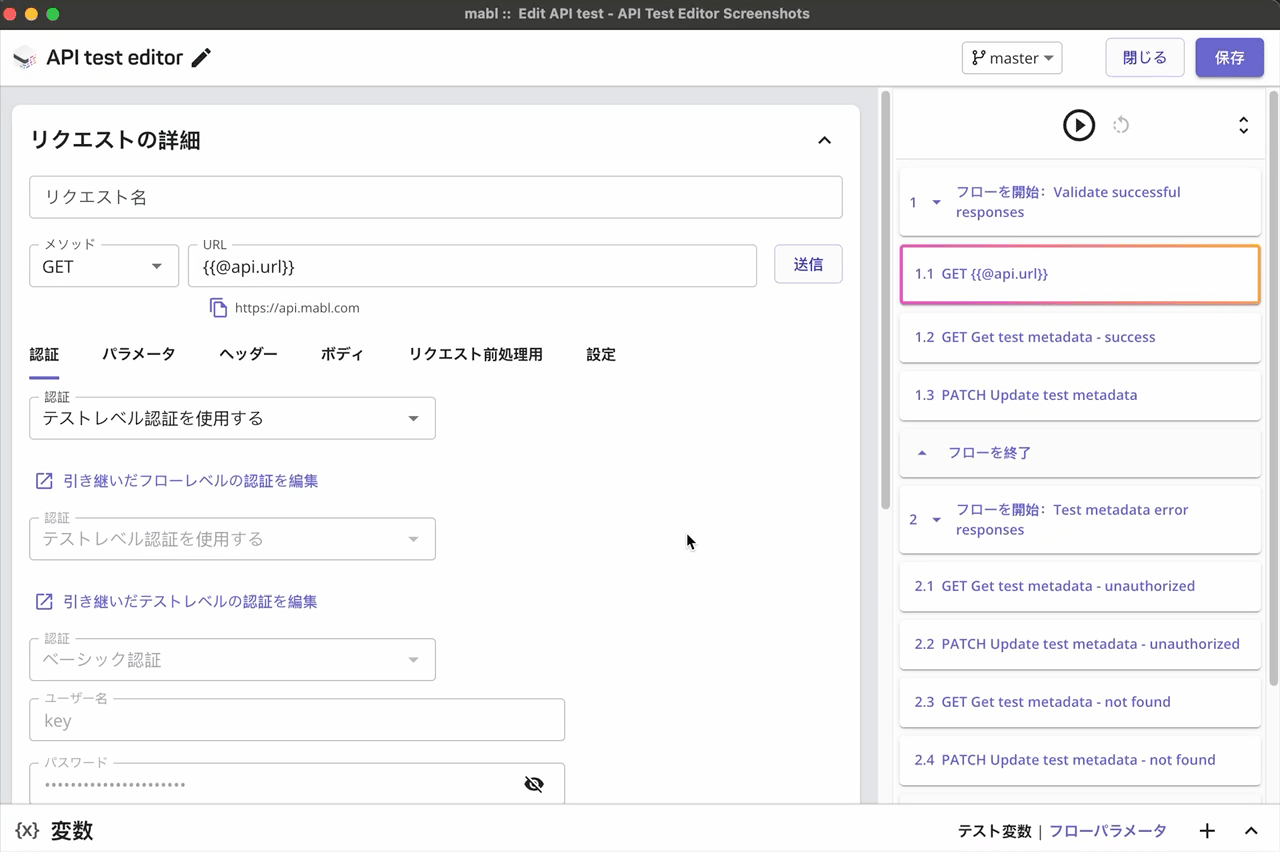The height and width of the screenshot is (852, 1280).
Task: Click the pencil icon to rename test
Action: 201,58
